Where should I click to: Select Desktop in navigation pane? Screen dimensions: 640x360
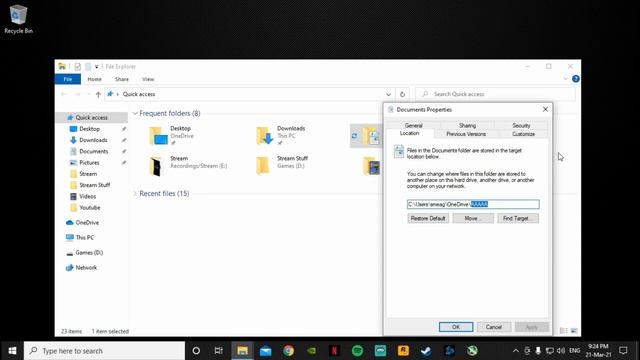pos(89,129)
